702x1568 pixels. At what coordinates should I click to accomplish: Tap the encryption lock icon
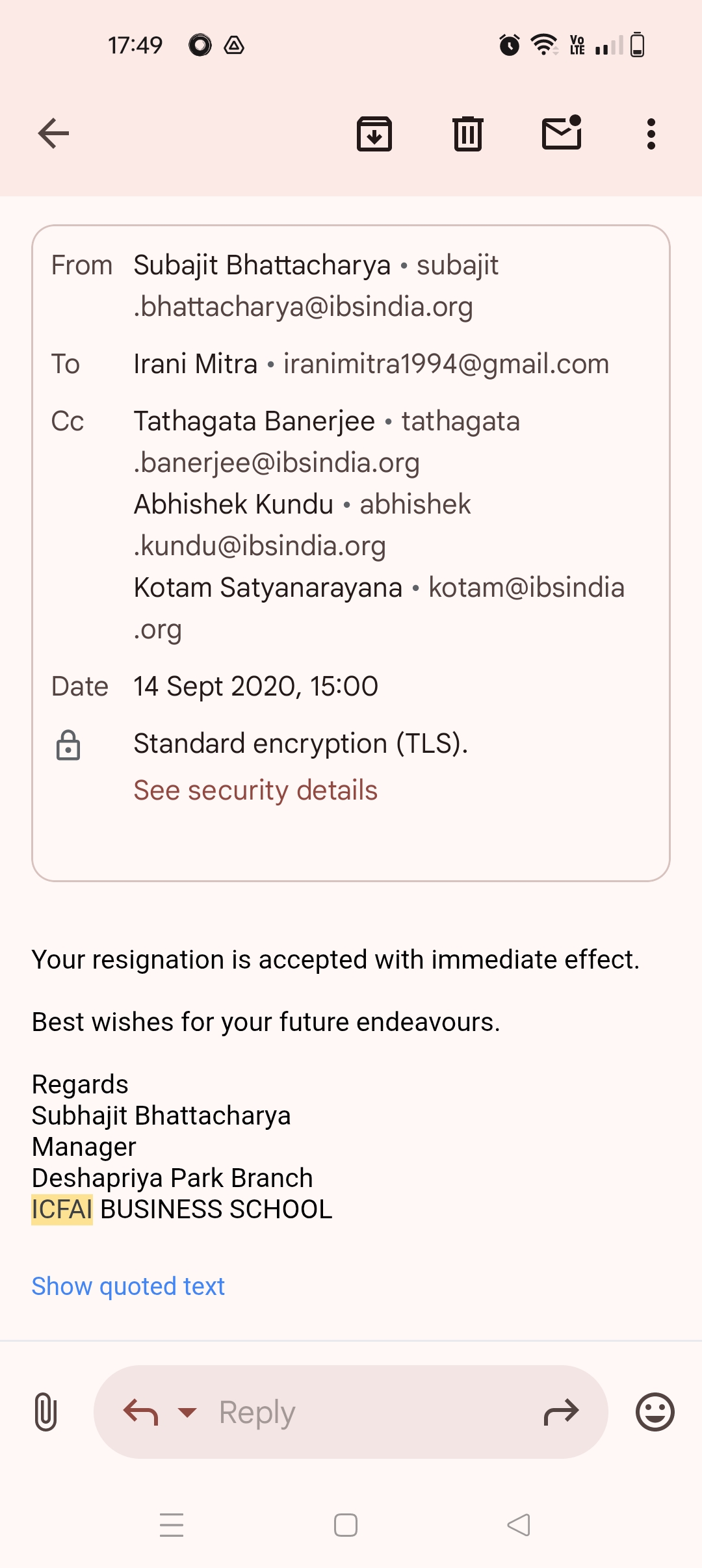point(68,745)
